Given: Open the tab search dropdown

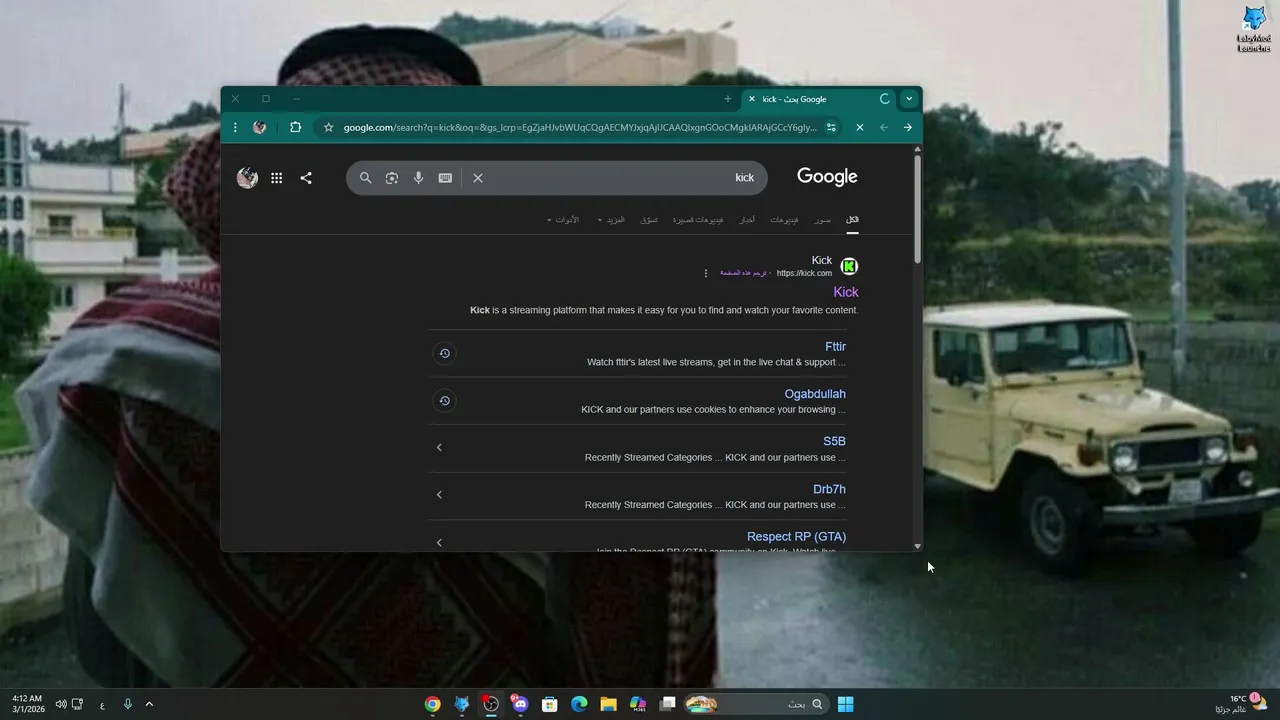Looking at the screenshot, I should point(908,99).
